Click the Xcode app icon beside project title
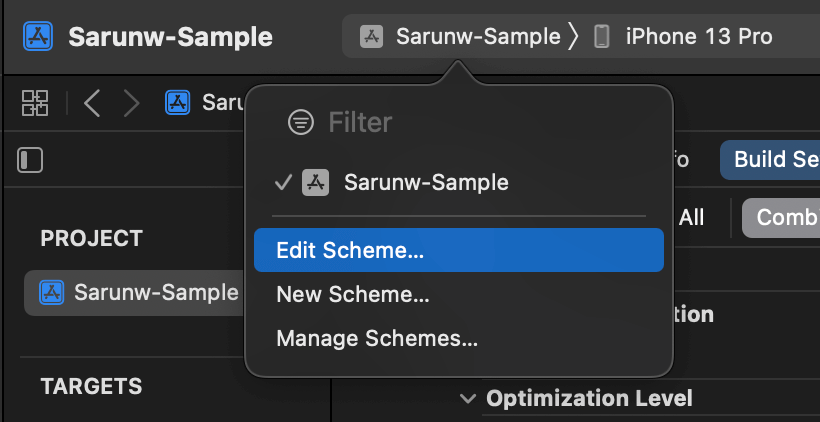820x422 pixels. 40,37
